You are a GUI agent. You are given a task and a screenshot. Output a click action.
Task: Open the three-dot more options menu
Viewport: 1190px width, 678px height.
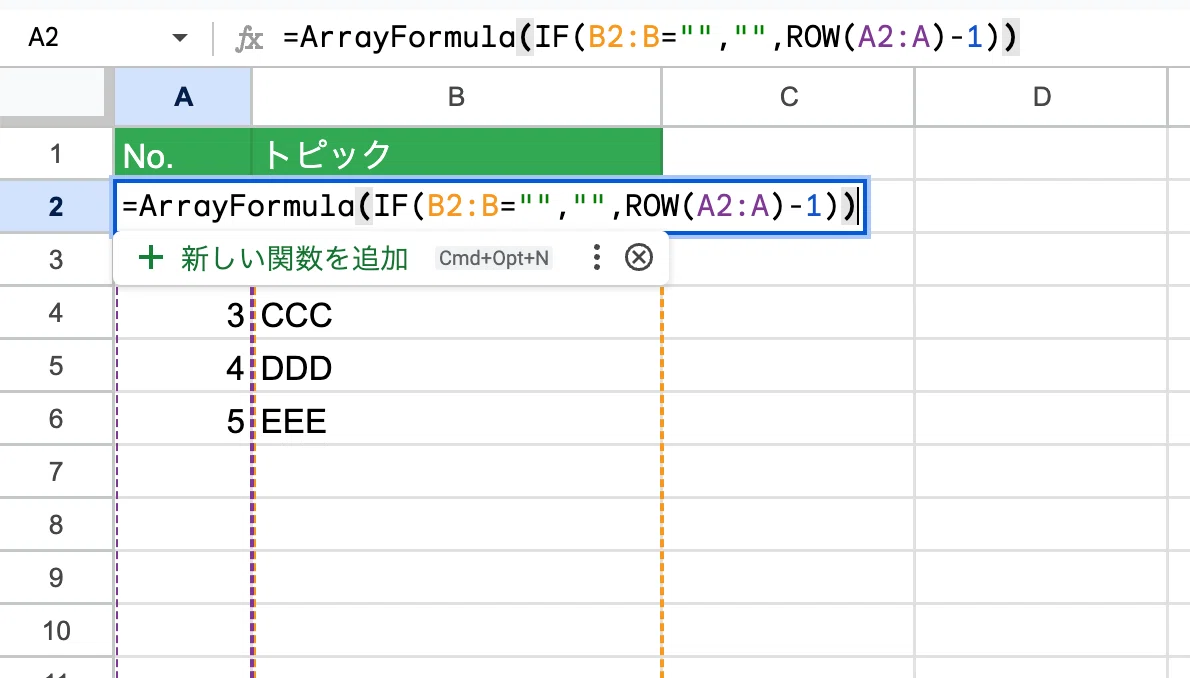click(x=597, y=257)
